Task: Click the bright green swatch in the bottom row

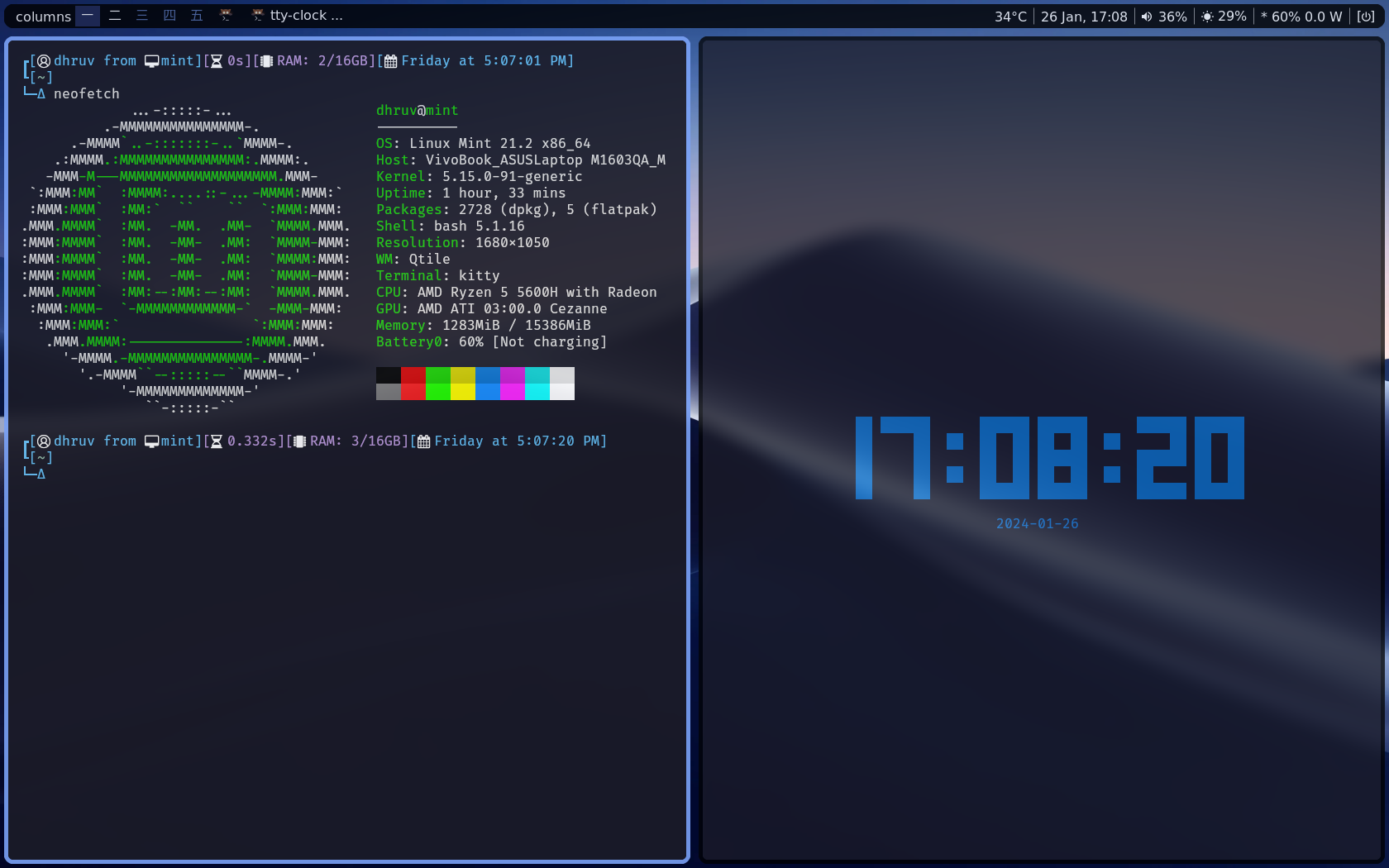Action: click(438, 392)
